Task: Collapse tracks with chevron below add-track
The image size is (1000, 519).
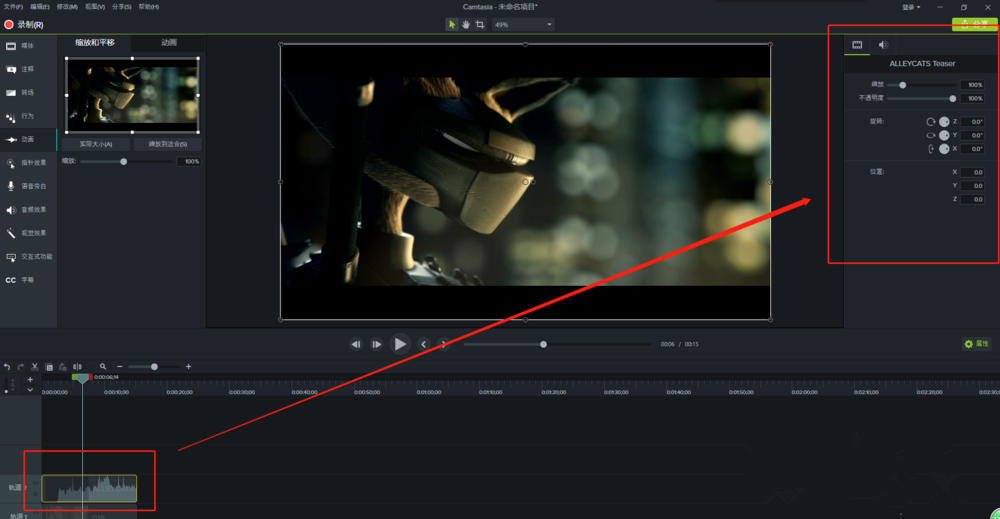Action: [x=30, y=390]
